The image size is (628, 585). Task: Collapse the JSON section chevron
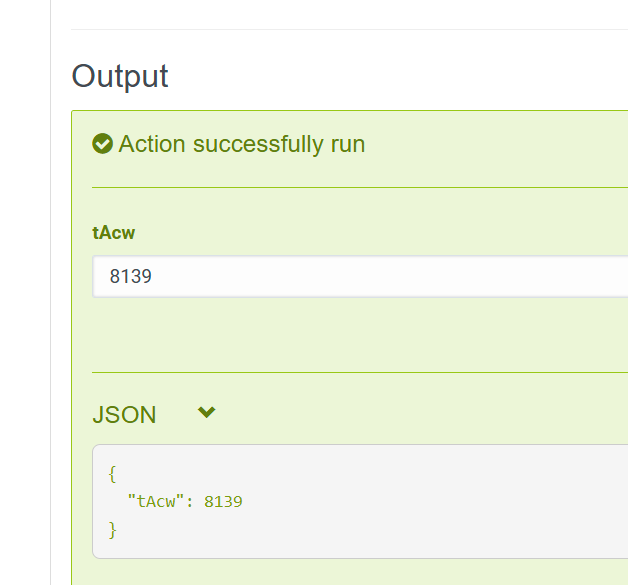coord(207,412)
